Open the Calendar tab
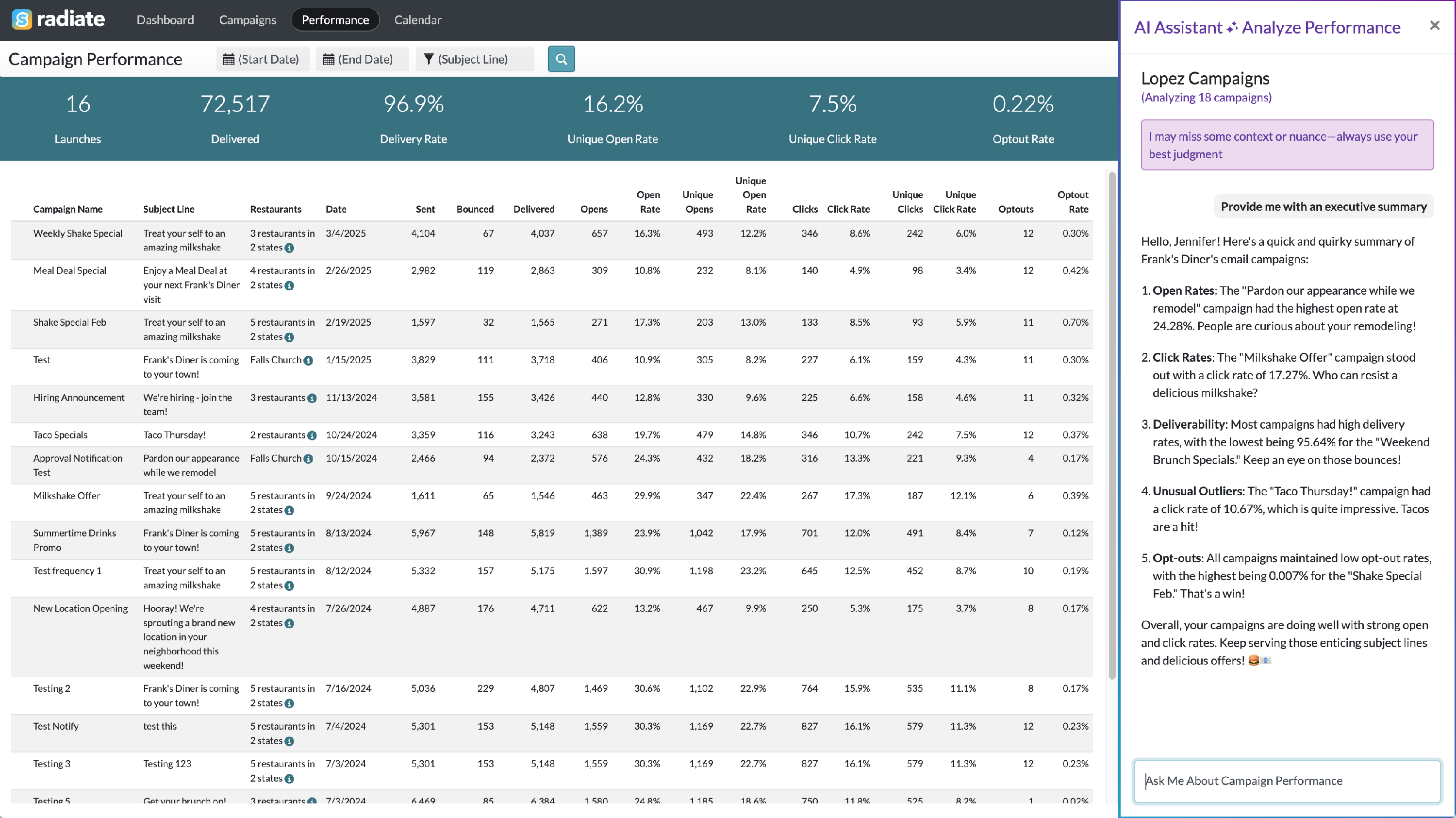This screenshot has height=818, width=1456. (x=417, y=20)
